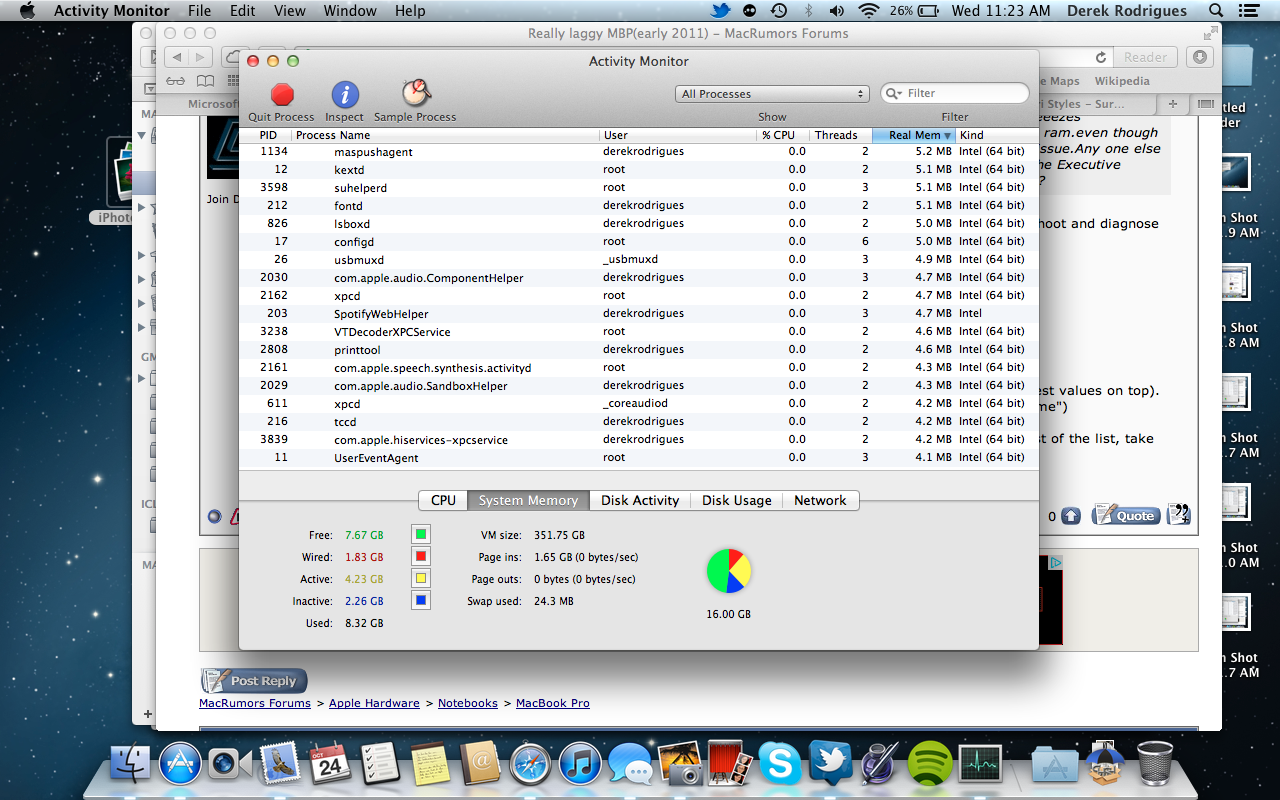
Task: Open FaceTime in the Dock
Action: click(231, 765)
